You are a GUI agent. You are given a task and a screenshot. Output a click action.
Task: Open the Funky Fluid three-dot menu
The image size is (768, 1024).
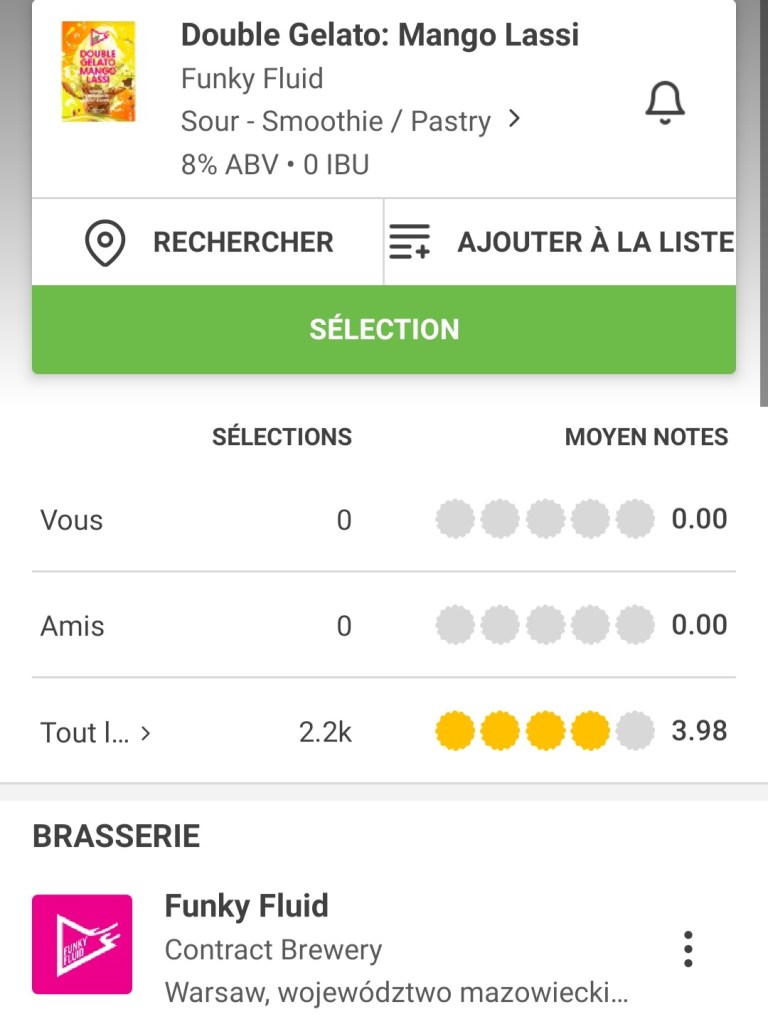[x=687, y=949]
